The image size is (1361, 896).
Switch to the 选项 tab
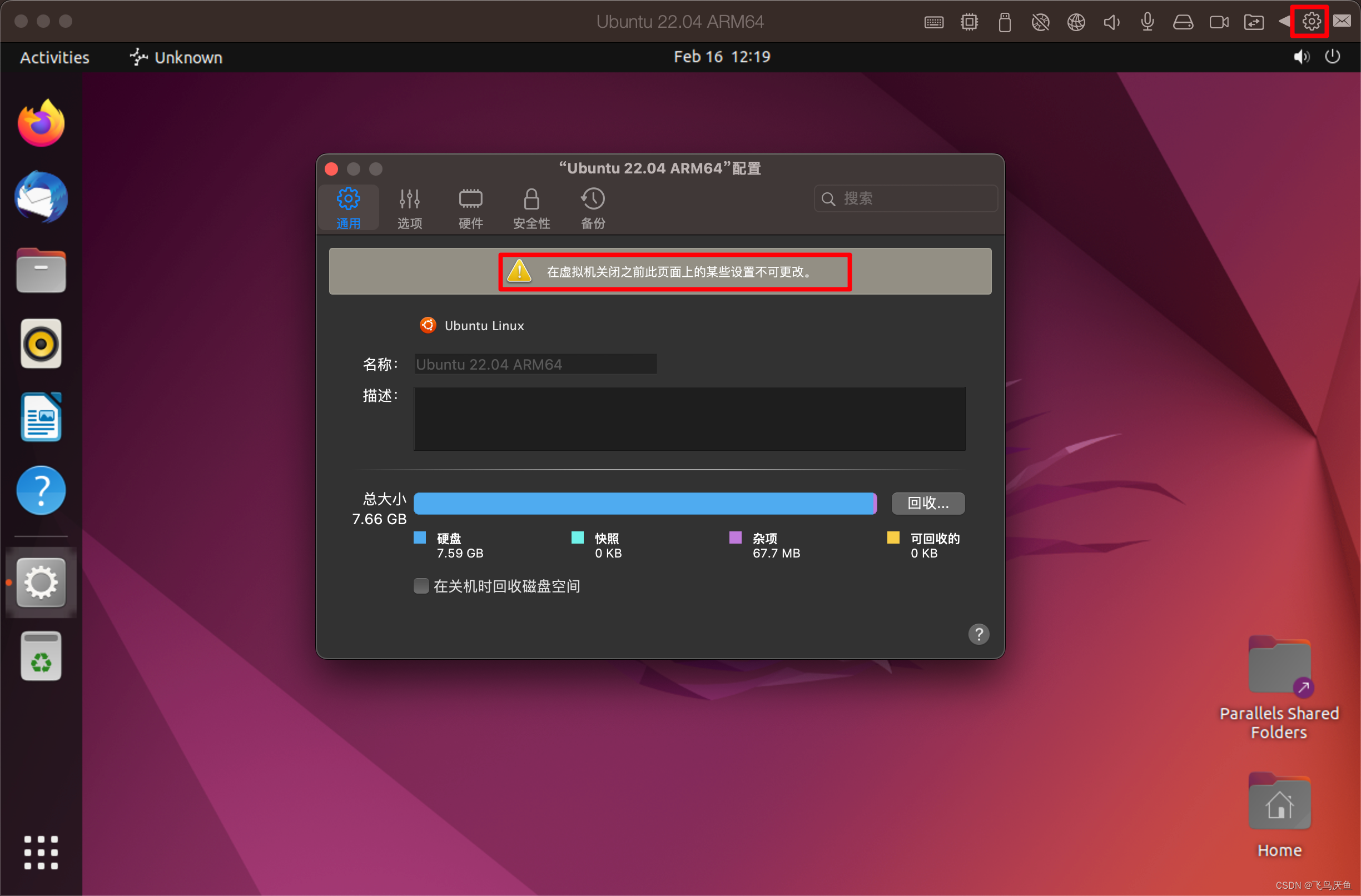(x=410, y=208)
